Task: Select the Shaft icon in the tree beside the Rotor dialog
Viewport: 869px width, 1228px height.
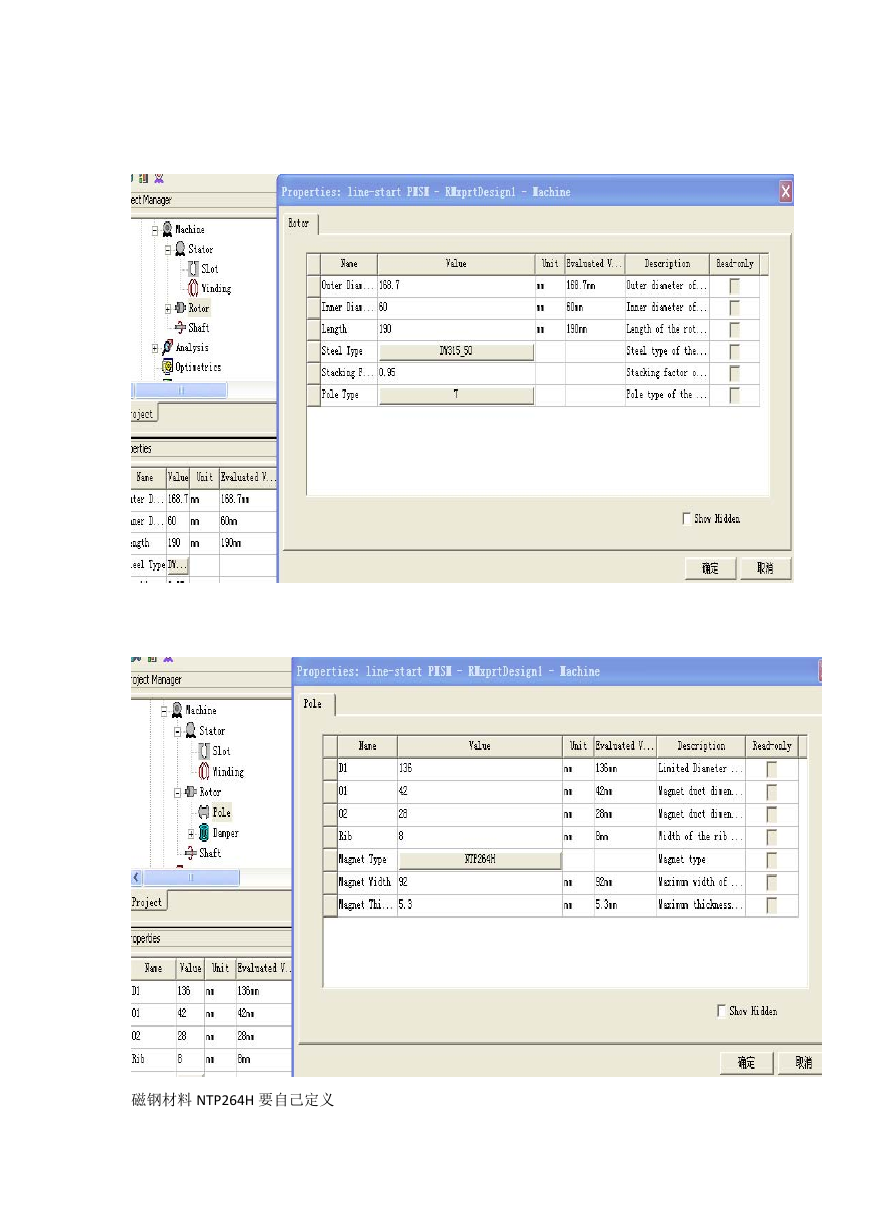Action: coord(180,327)
